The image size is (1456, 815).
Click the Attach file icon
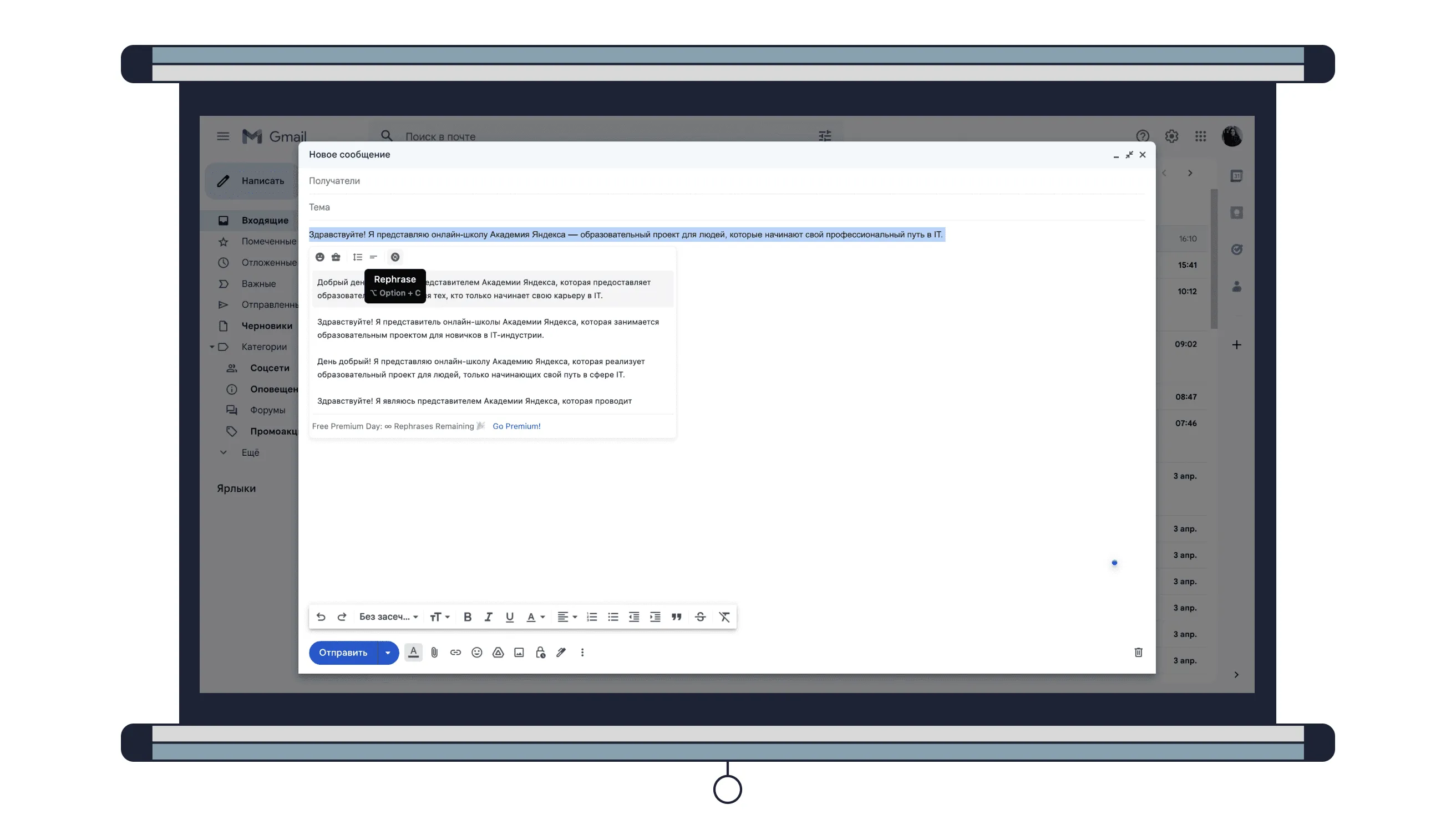[x=434, y=652]
